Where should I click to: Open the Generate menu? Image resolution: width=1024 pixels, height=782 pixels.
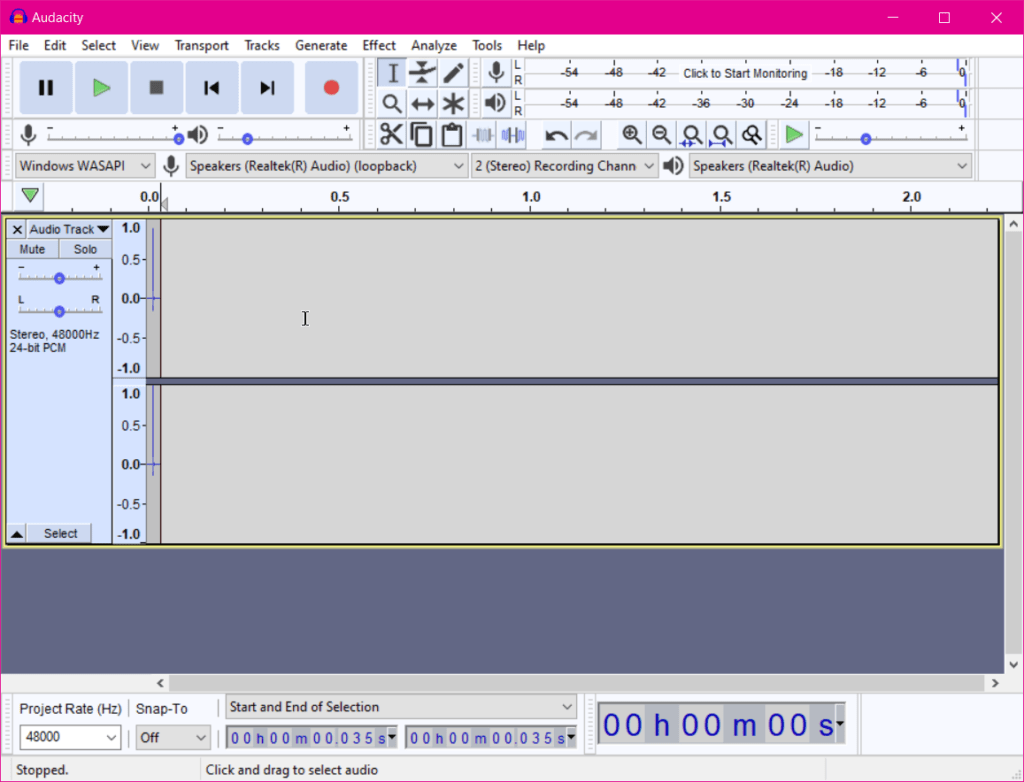coord(321,46)
